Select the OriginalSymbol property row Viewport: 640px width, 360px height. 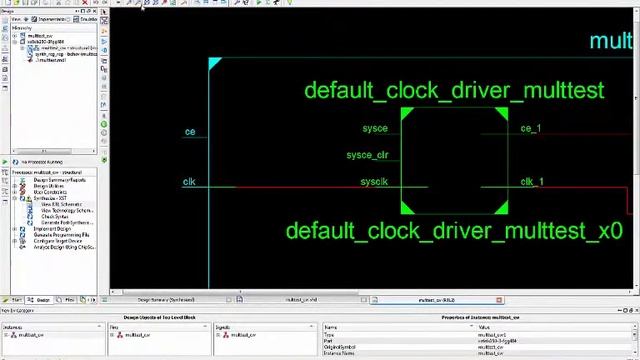click(x=478, y=347)
